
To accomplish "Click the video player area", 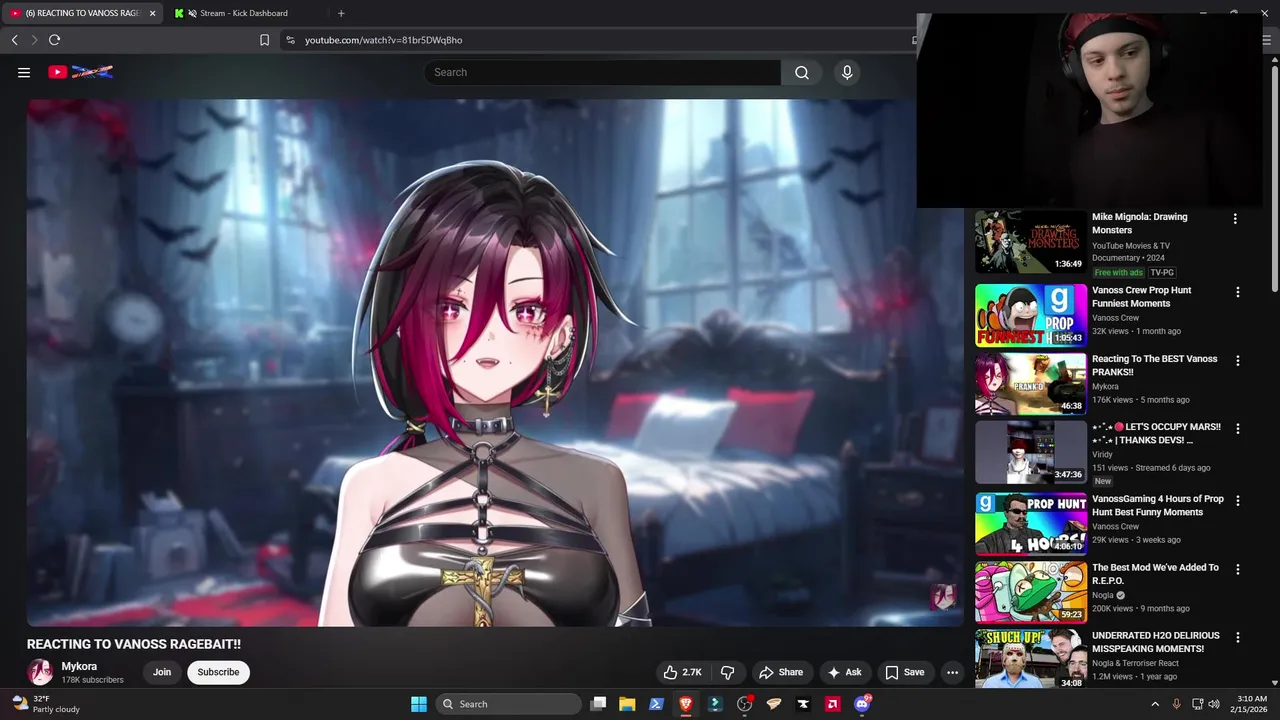I will coord(495,362).
